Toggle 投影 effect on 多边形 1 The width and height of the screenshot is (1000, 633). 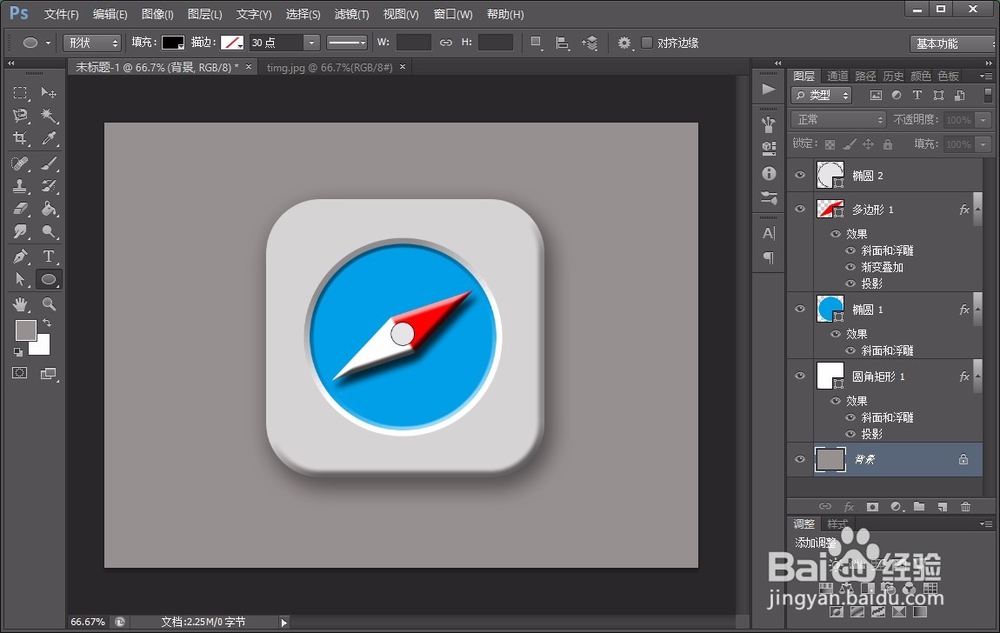[x=850, y=284]
